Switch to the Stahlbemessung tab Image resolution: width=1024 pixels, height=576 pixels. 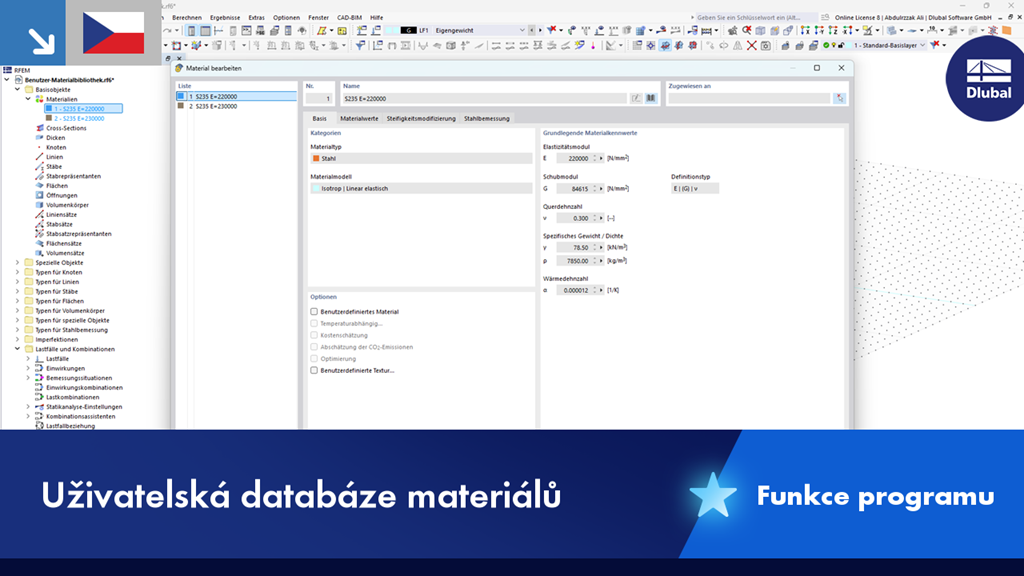[x=487, y=119]
